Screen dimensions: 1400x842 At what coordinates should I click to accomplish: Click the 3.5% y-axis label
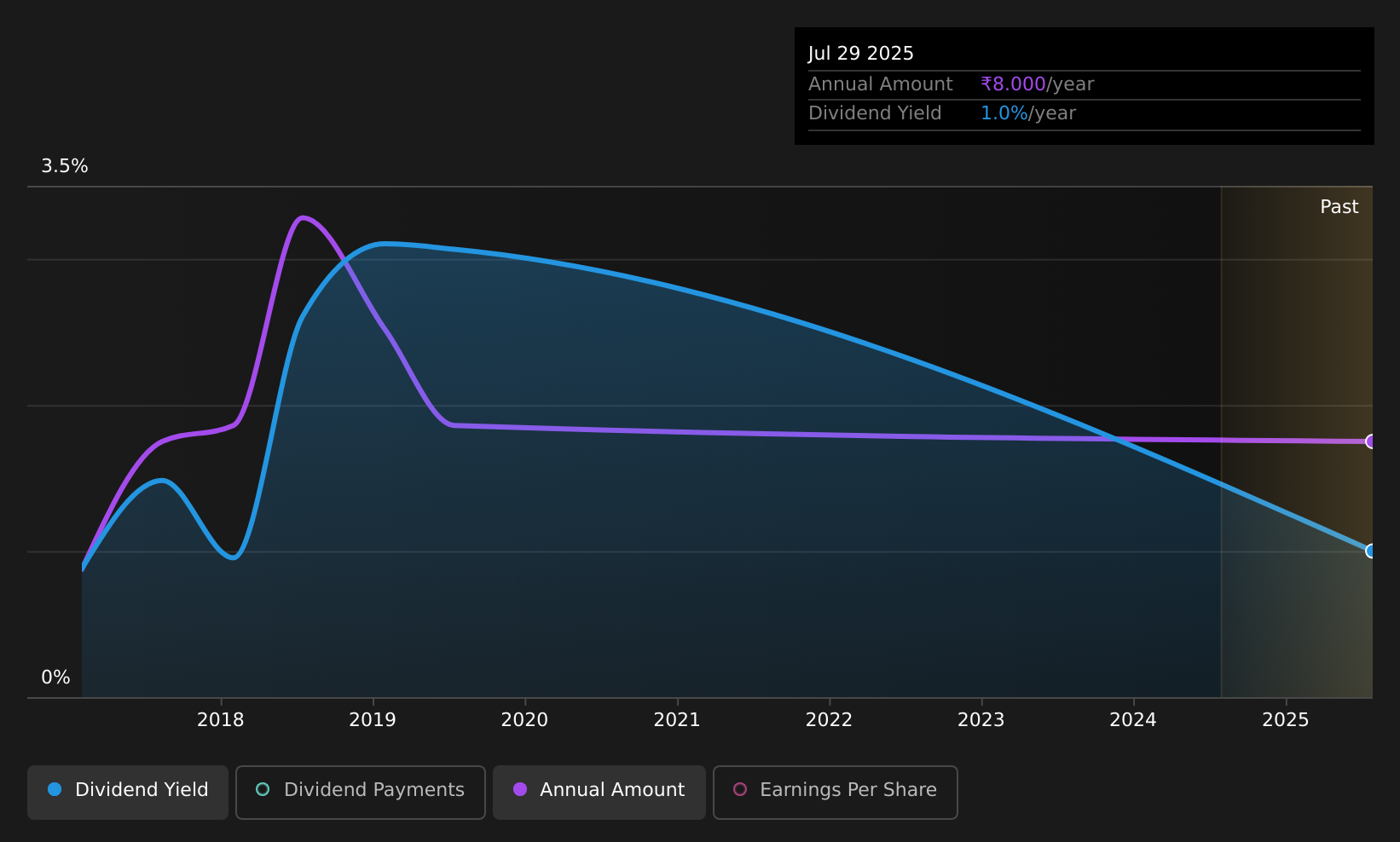[65, 166]
